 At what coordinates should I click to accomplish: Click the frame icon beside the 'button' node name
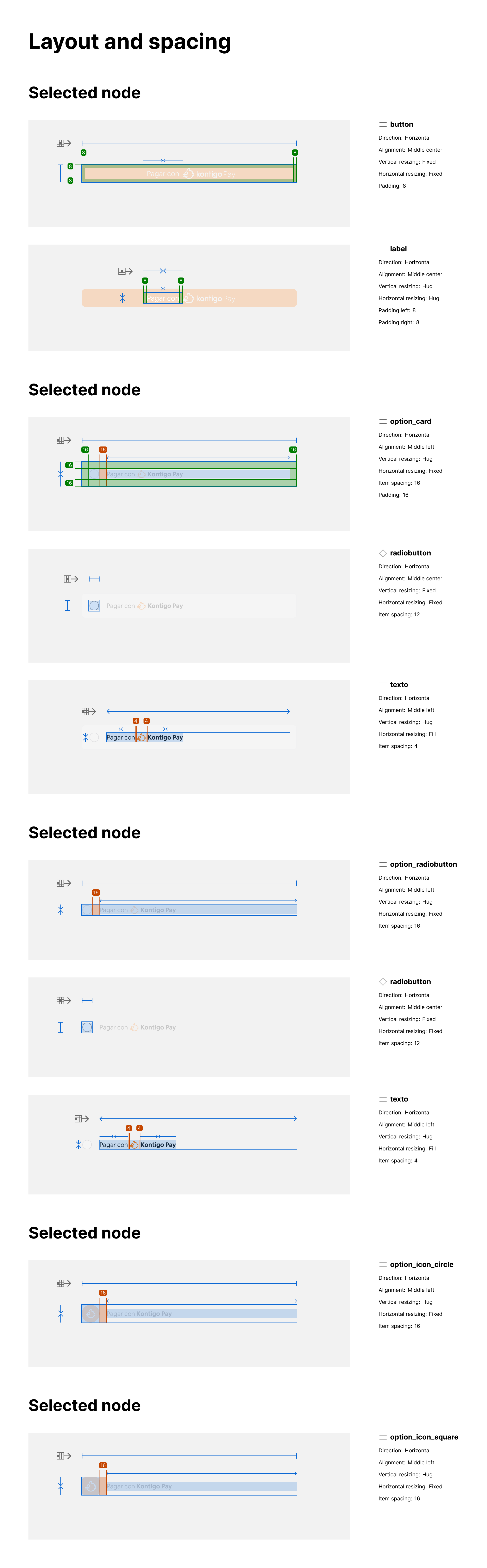(x=382, y=124)
